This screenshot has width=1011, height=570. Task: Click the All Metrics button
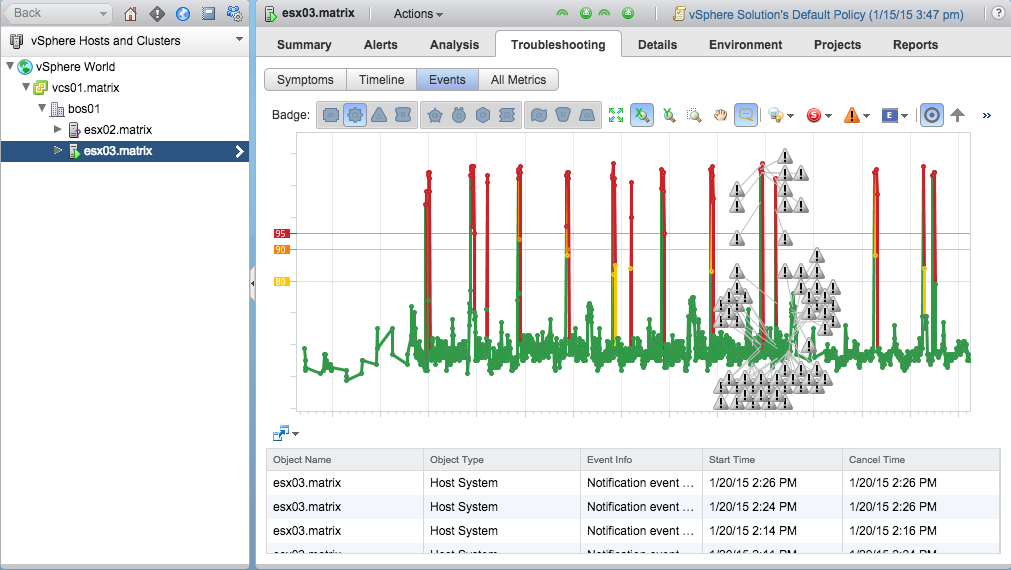(x=518, y=80)
